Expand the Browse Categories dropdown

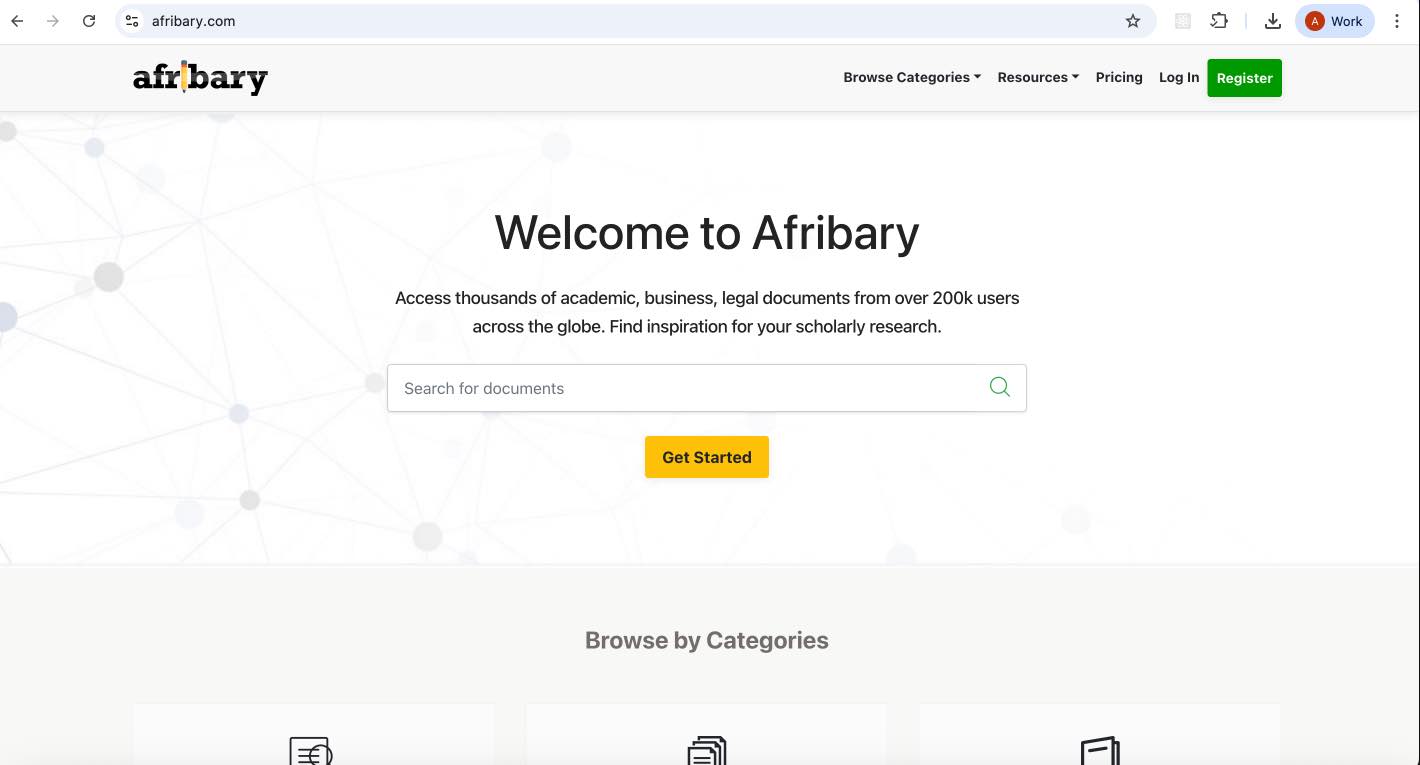click(x=911, y=77)
